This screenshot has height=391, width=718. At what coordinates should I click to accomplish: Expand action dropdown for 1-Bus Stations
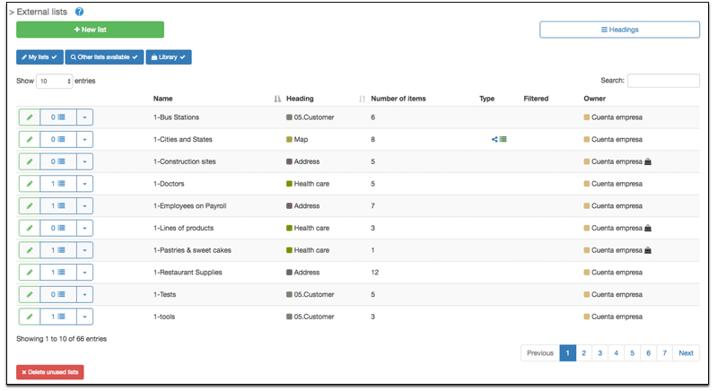85,117
